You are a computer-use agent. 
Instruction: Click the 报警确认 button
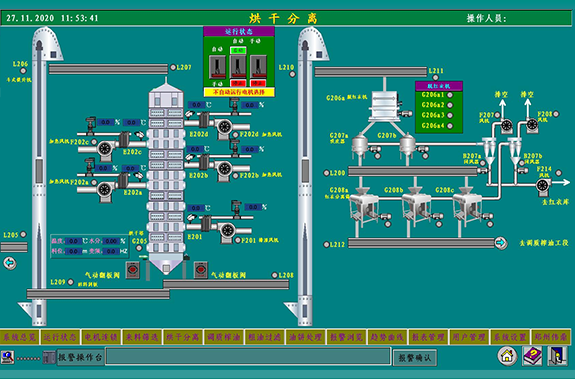(x=415, y=358)
